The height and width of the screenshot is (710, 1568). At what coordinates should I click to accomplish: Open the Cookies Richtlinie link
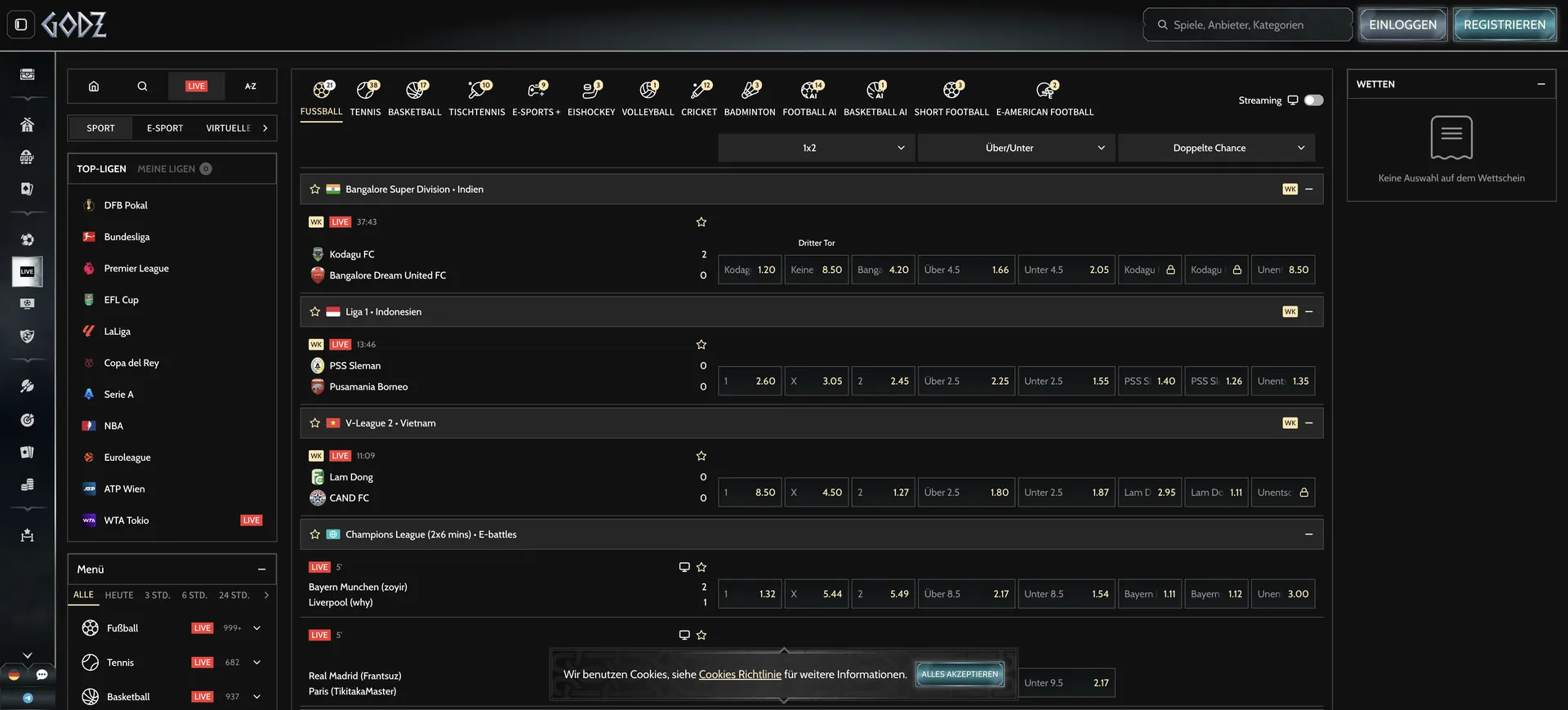[x=740, y=674]
